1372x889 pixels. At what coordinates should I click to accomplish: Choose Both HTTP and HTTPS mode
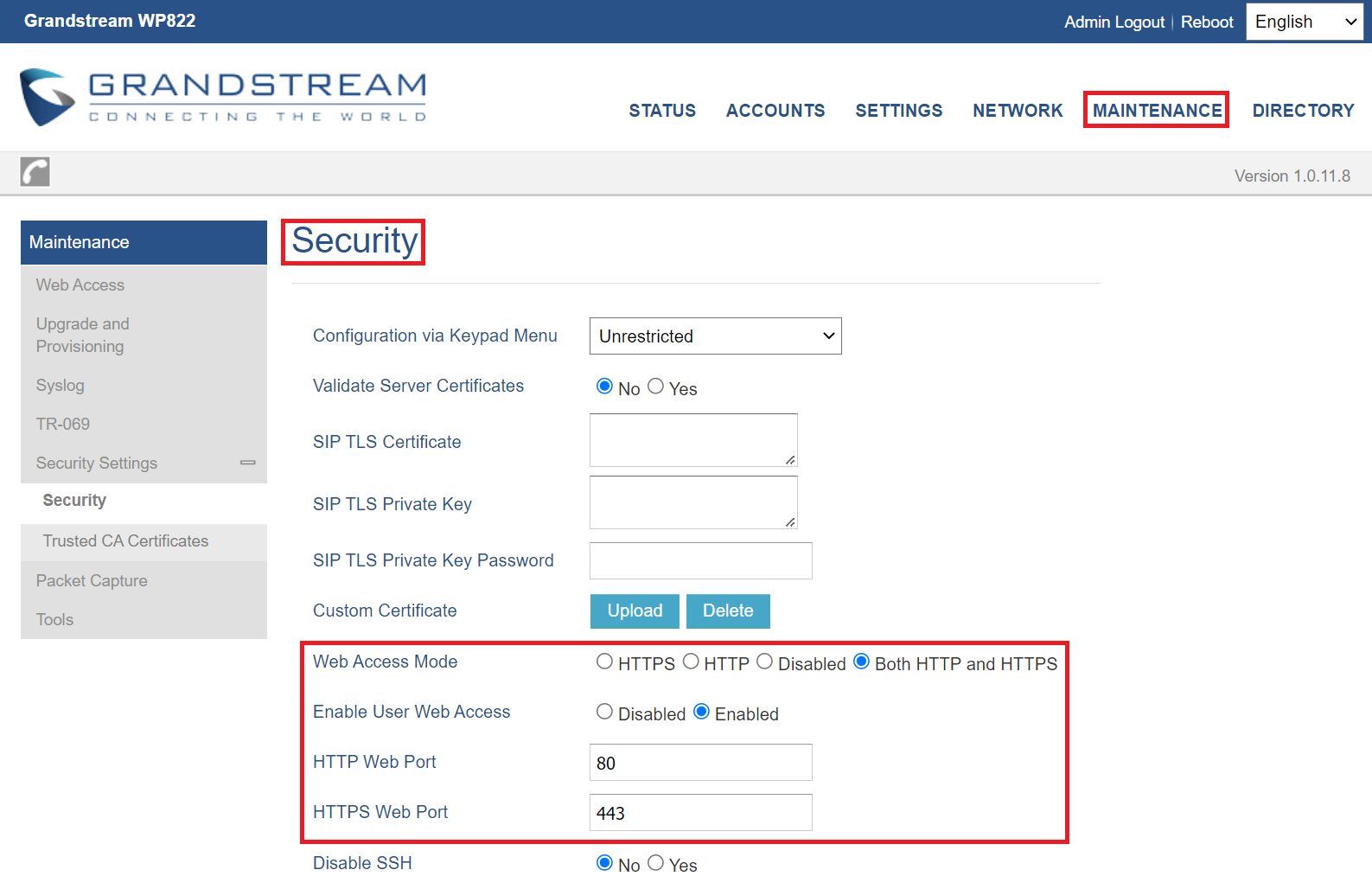click(861, 662)
